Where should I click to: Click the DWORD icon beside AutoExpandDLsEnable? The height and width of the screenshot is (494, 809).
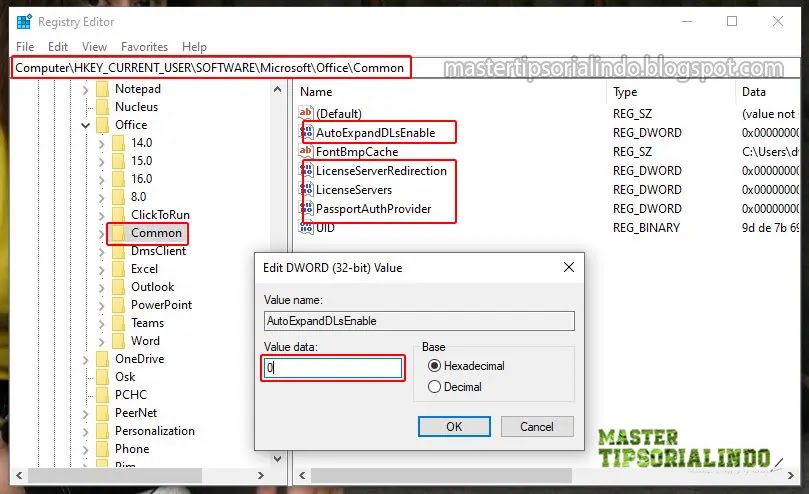click(x=306, y=132)
